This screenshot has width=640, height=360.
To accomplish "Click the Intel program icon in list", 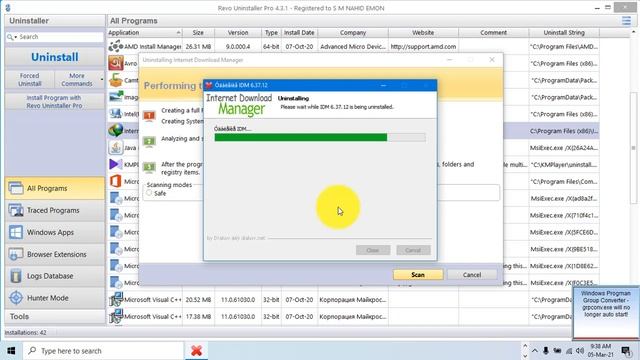I will 116,114.
